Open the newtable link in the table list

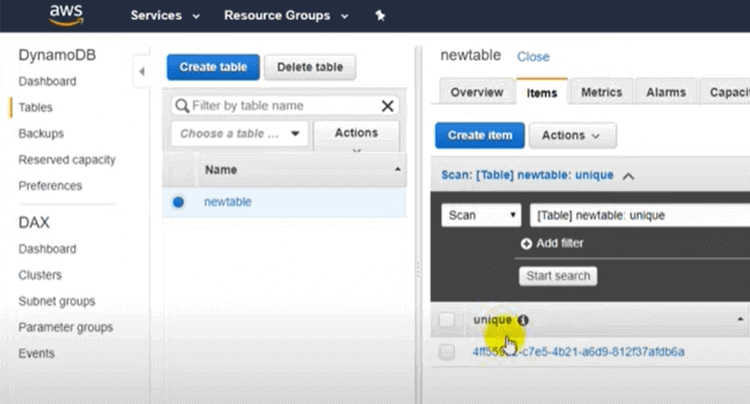point(228,202)
